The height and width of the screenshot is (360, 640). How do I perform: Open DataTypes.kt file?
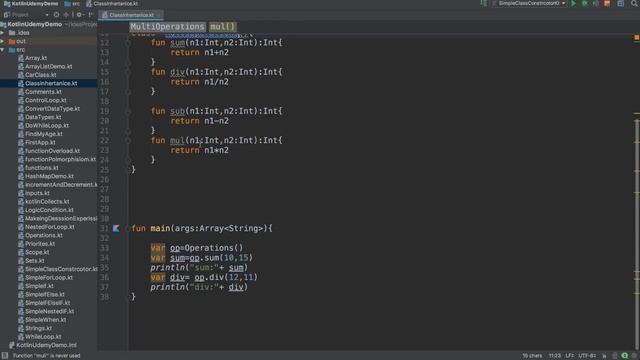[43, 117]
